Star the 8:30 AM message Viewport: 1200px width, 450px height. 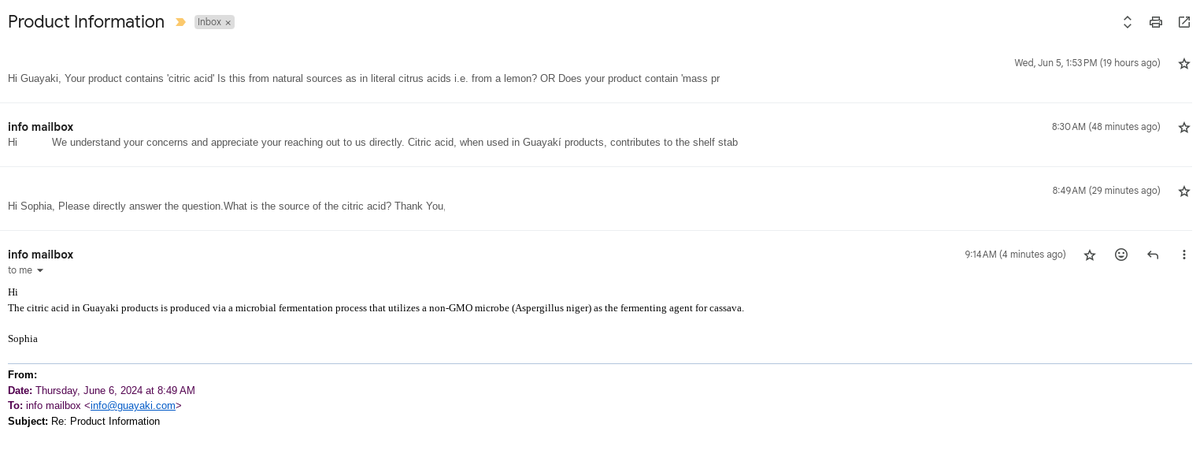coord(1184,127)
